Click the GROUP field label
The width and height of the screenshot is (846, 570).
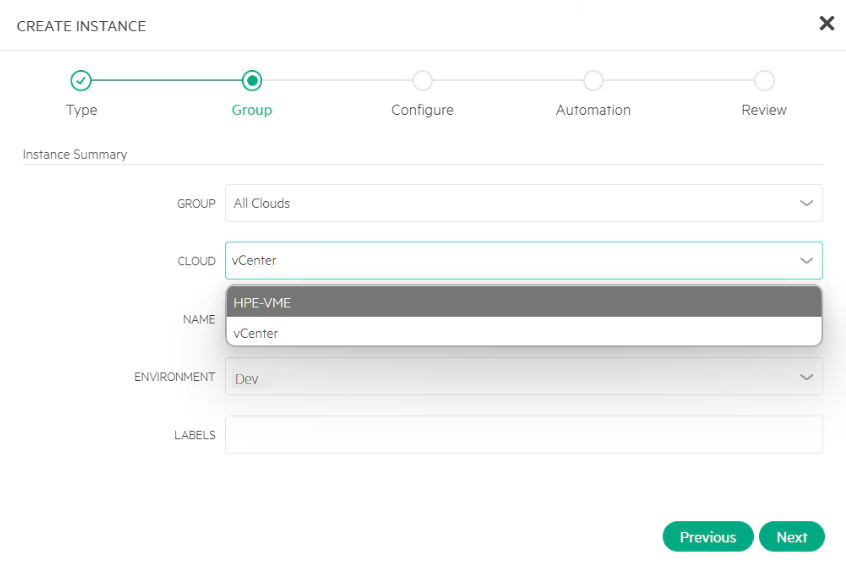(x=196, y=204)
